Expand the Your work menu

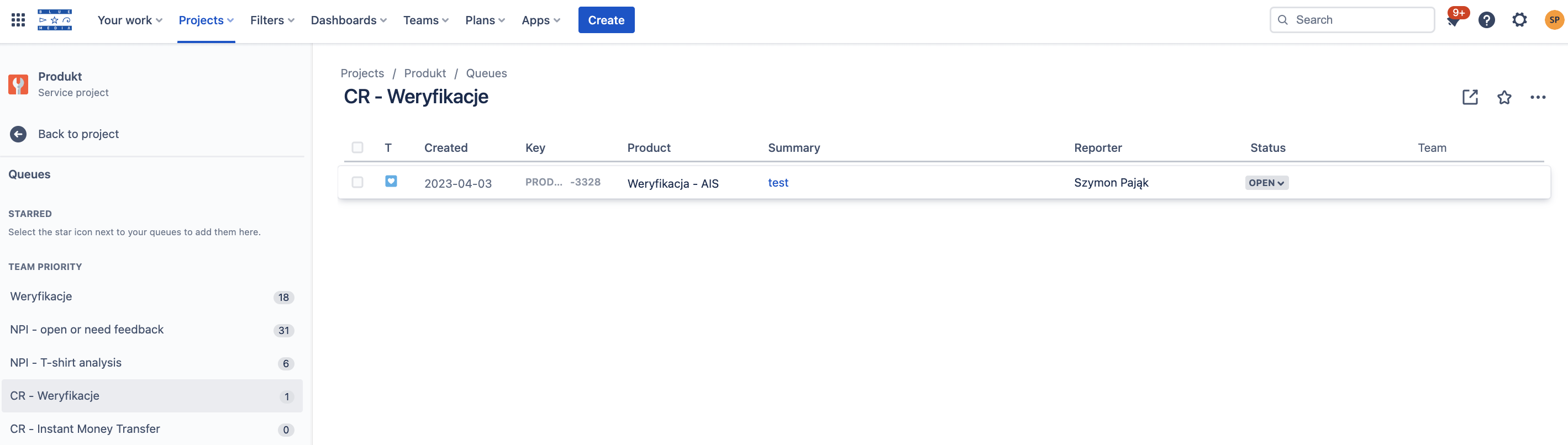tap(130, 20)
